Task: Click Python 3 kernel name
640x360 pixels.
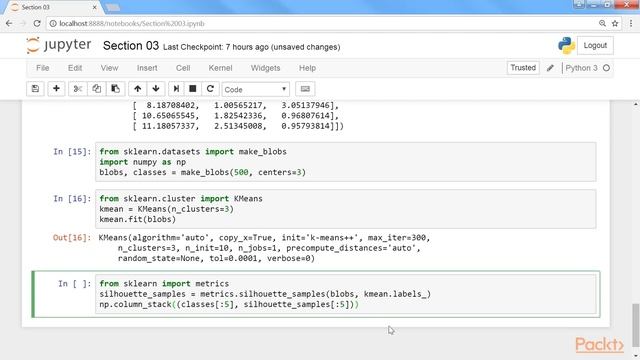Action: click(x=581, y=68)
